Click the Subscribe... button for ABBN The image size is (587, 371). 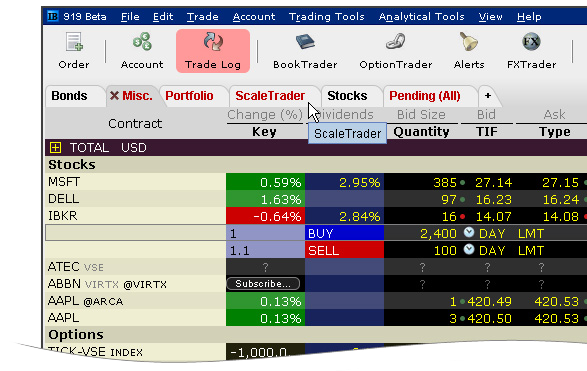[x=263, y=284]
